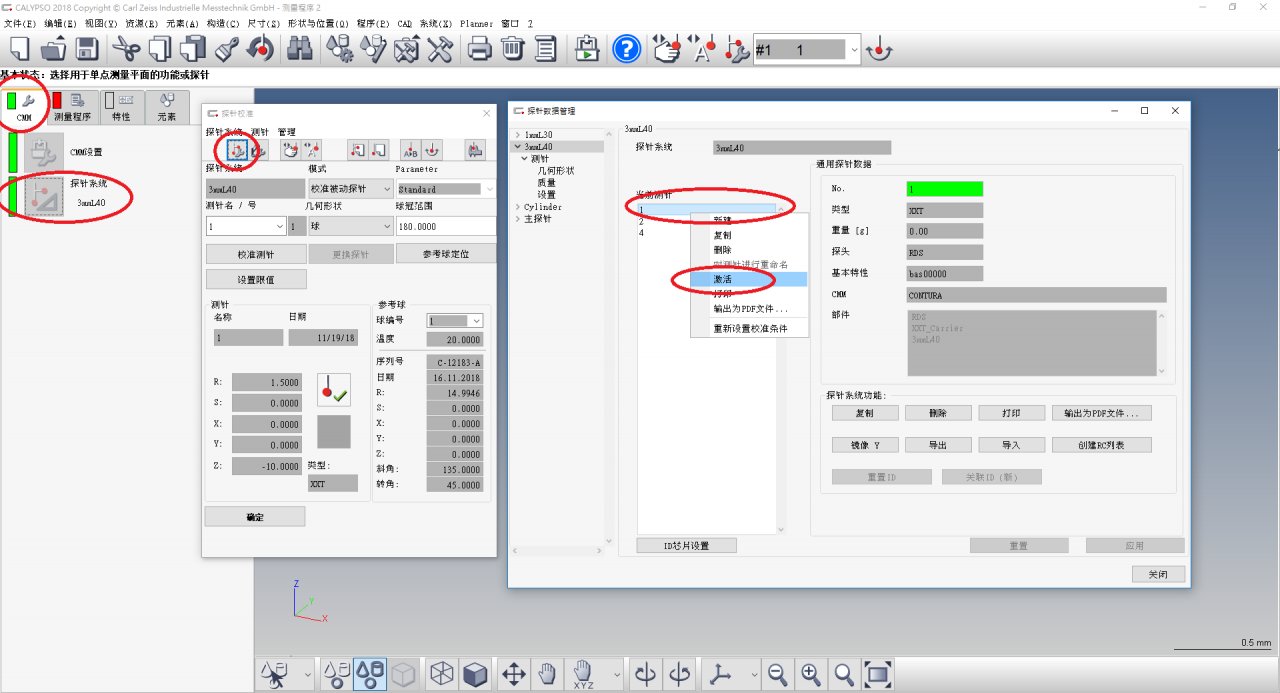1280x693 pixels.
Task: Click the probe icon right of stylus dropdown
Action: 879,48
